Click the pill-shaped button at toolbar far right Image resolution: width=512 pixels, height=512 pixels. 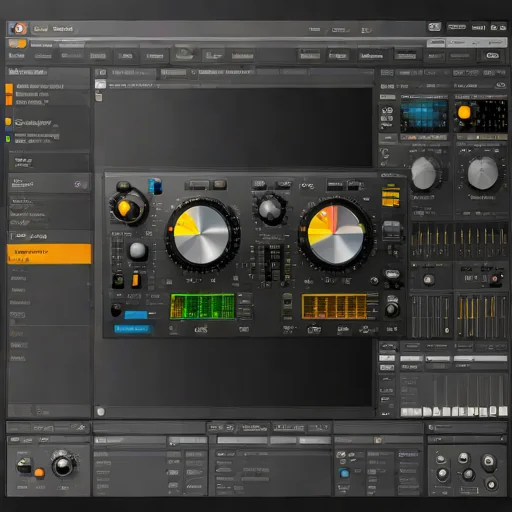[x=492, y=56]
